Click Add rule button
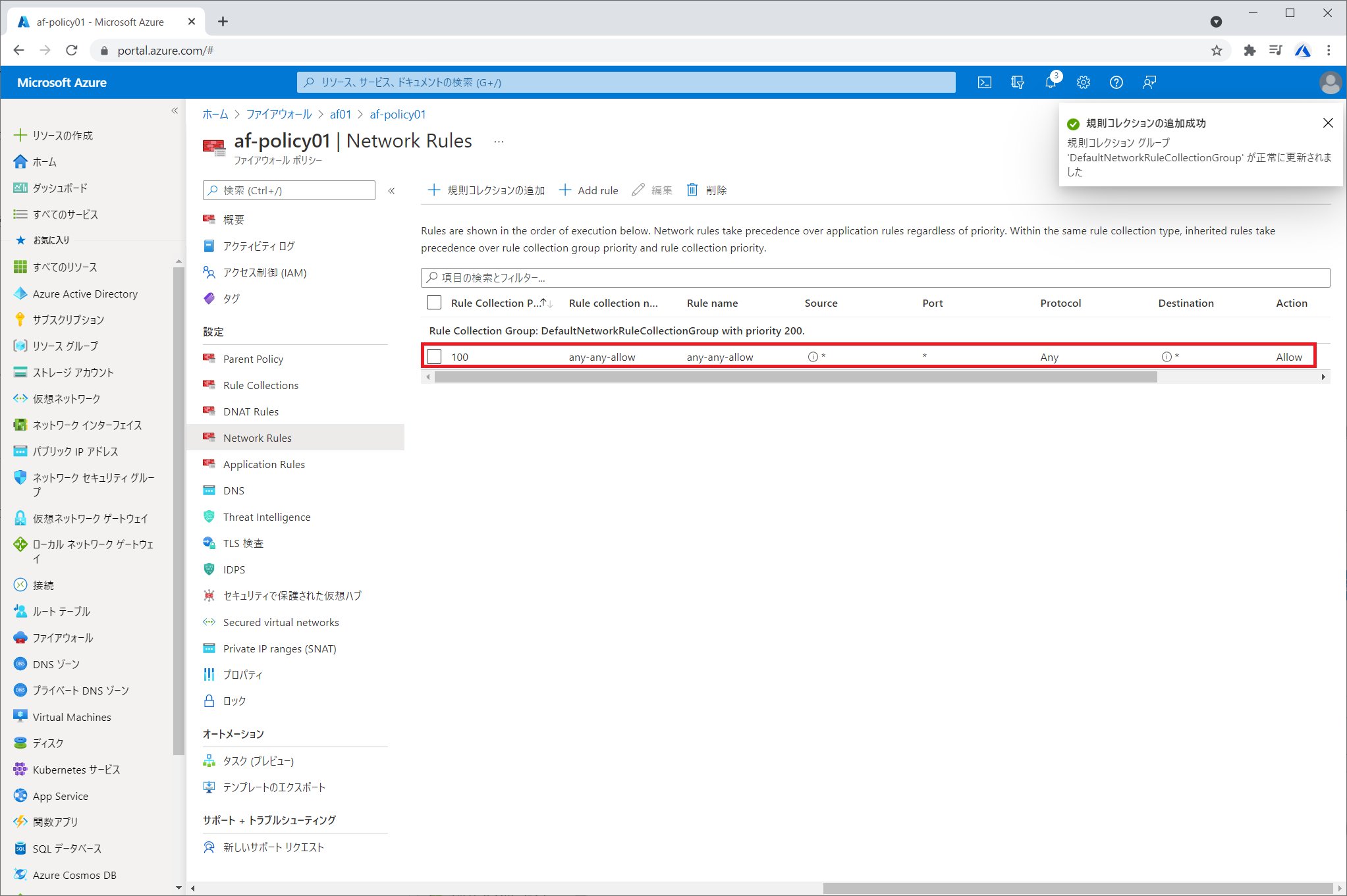Viewport: 1347px width, 896px height. (x=589, y=190)
